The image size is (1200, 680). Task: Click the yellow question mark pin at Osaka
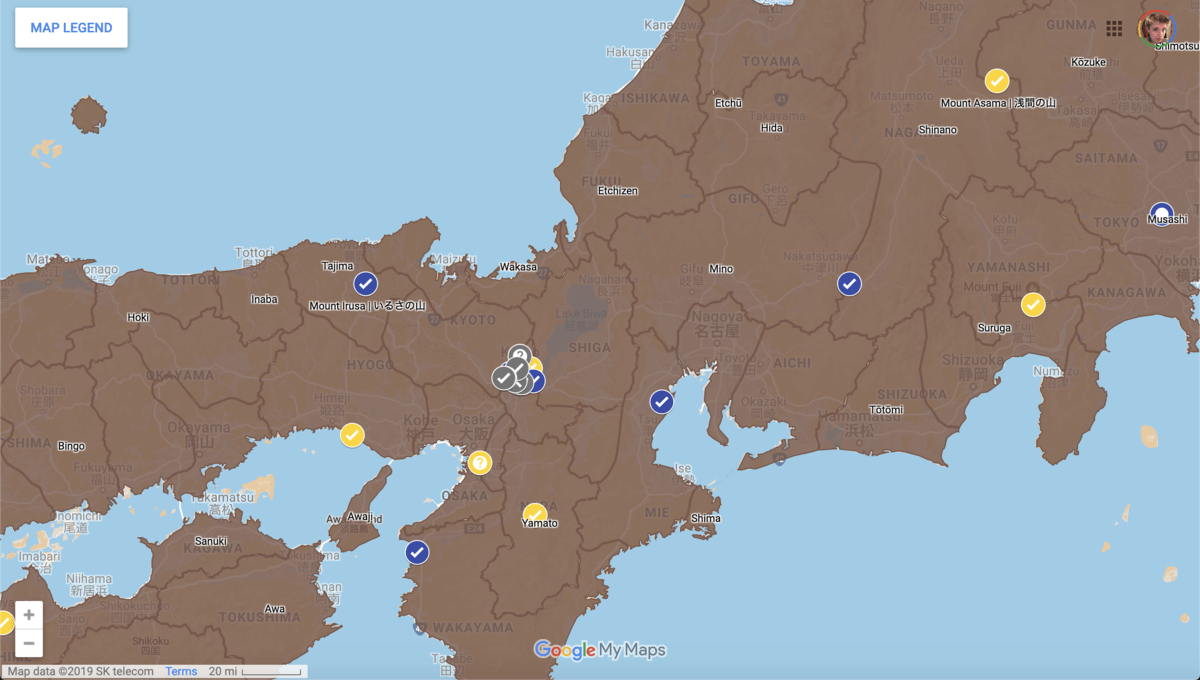[x=480, y=463]
